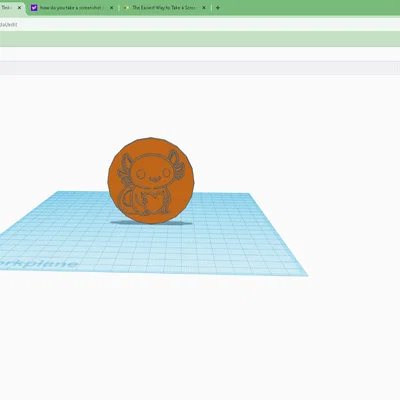Open 'The Easiest Way to Take a Screenshot' tab

pyautogui.click(x=164, y=7)
